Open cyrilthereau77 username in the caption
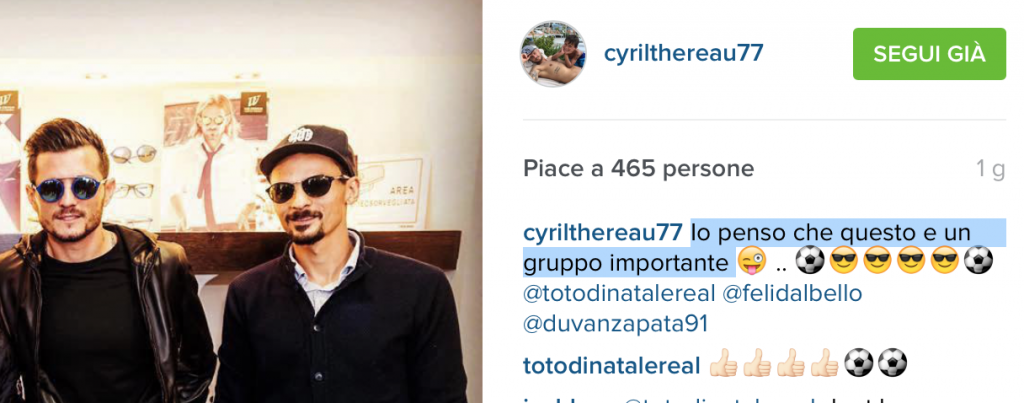 [x=603, y=232]
